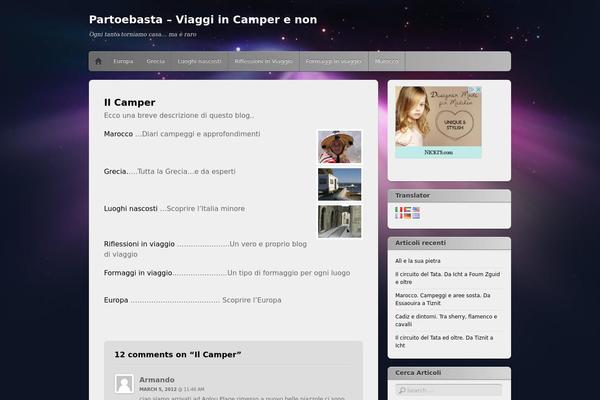Click text 'Un tipo di formaggio per ogni luogo'
The height and width of the screenshot is (400, 600).
click(x=289, y=273)
